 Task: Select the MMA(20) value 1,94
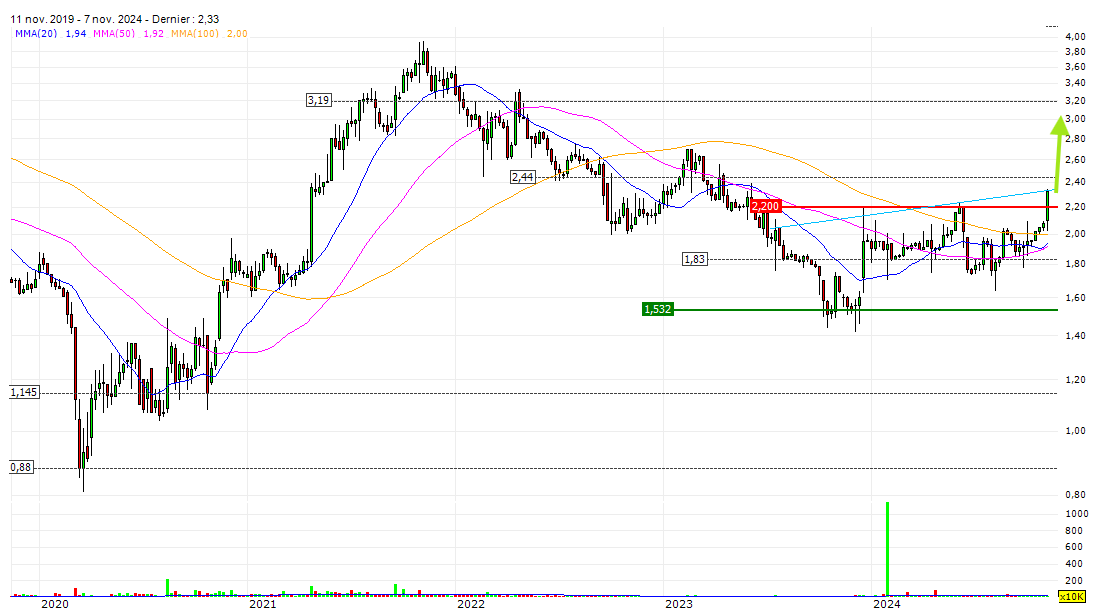point(76,34)
